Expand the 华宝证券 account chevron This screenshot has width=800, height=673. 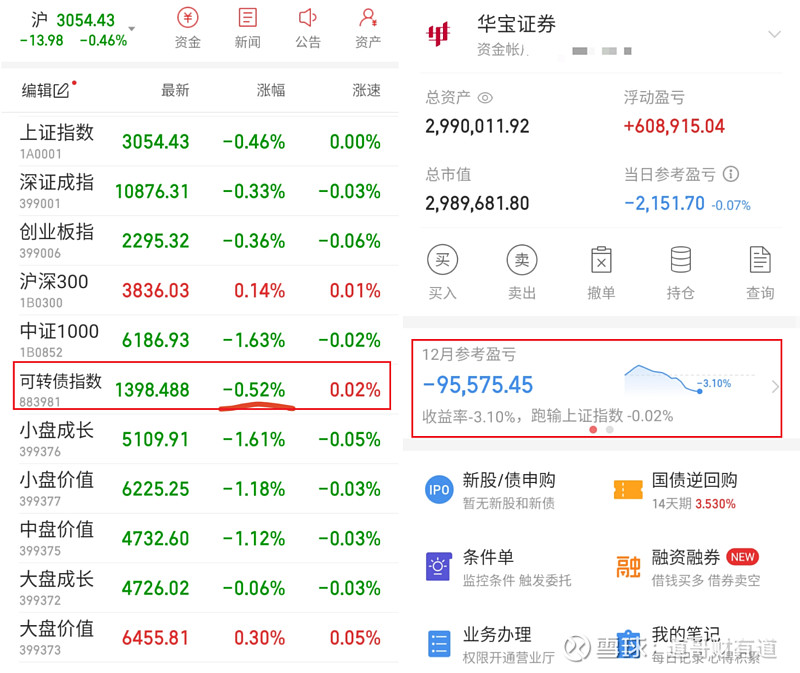pyautogui.click(x=774, y=34)
